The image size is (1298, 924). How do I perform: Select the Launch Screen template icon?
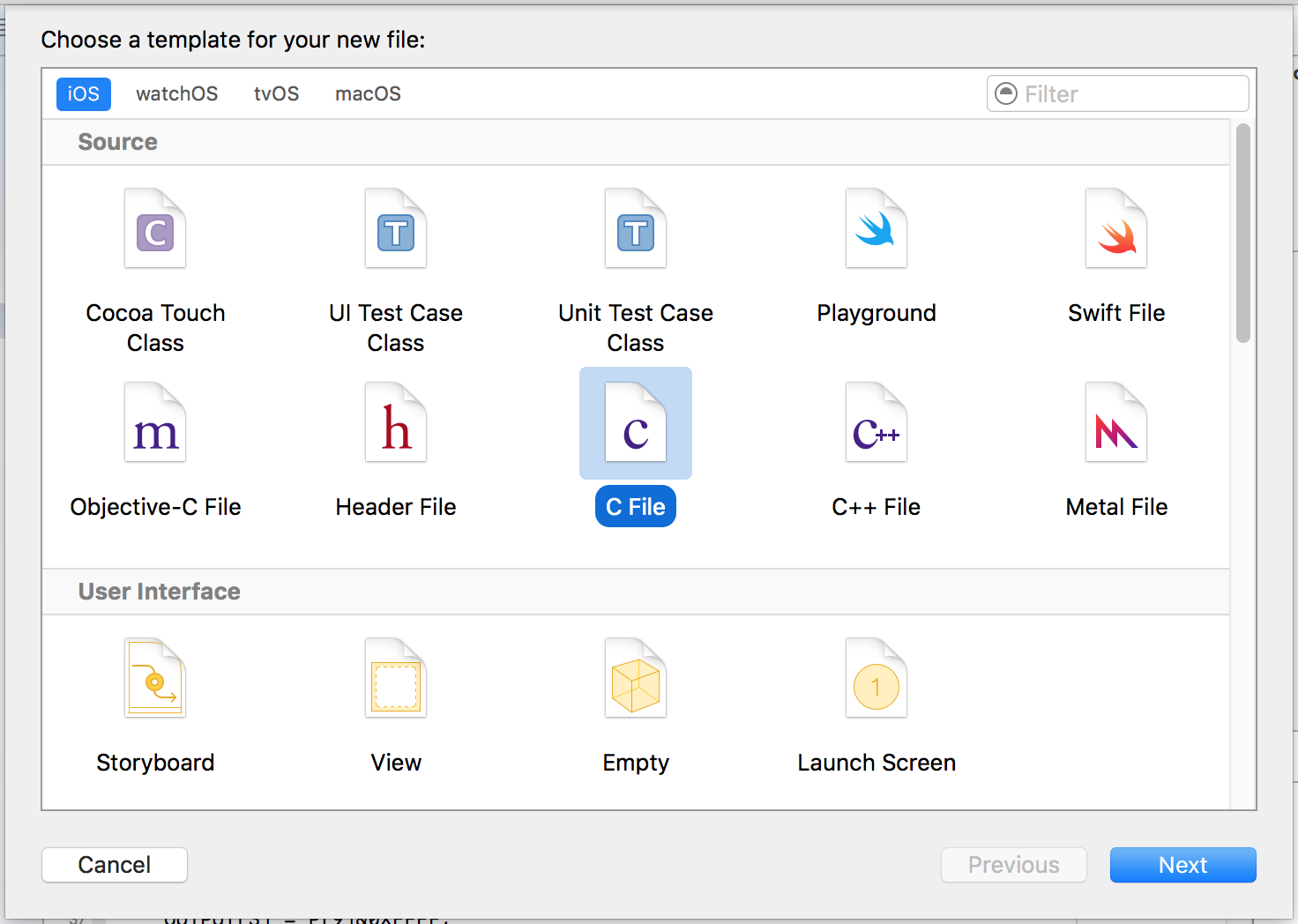click(877, 678)
